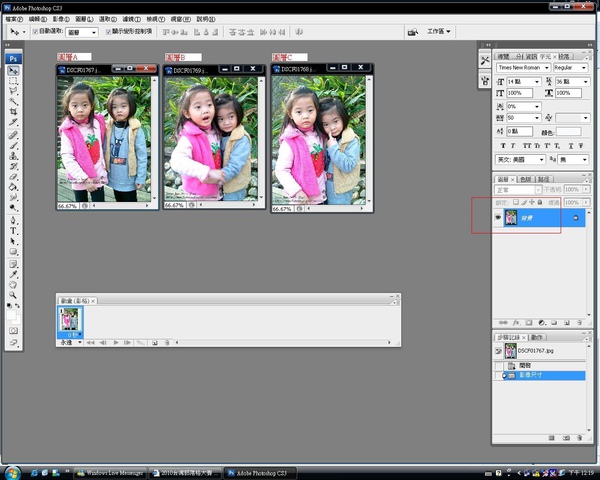Click the text color swatch

569,132
